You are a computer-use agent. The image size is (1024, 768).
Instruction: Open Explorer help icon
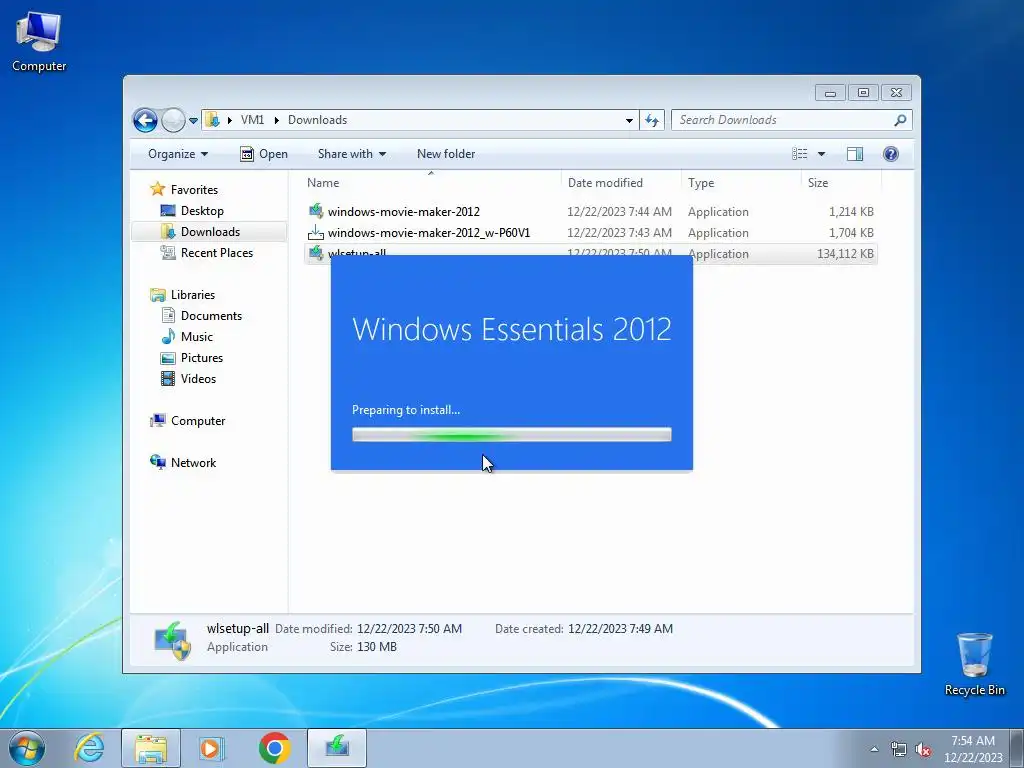pos(890,153)
